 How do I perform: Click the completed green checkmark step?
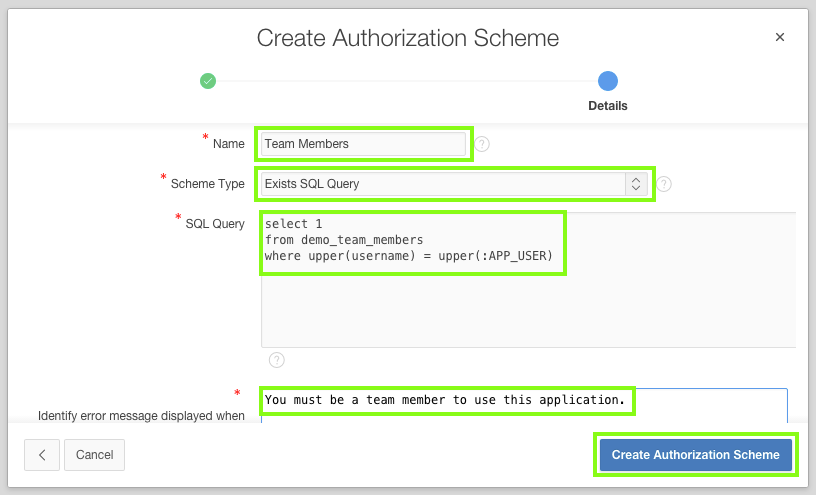point(208,81)
